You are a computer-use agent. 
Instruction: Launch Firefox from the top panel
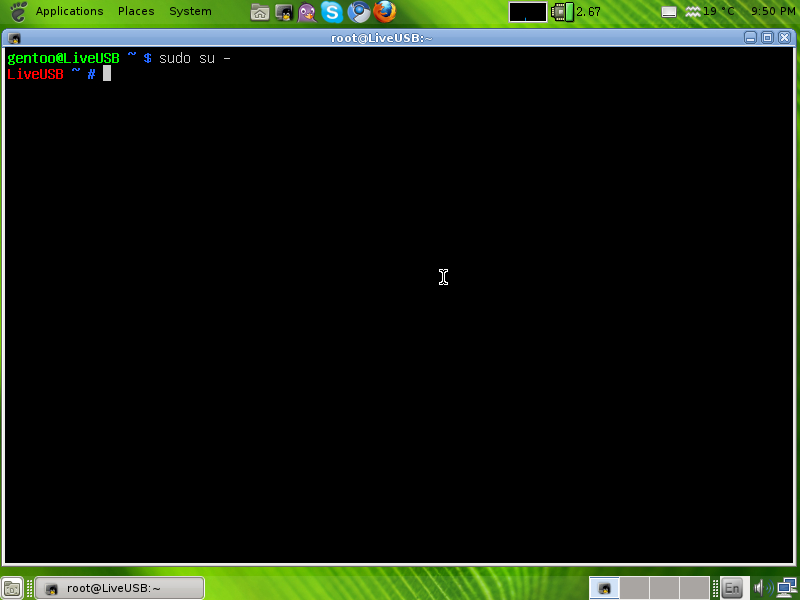pyautogui.click(x=385, y=12)
